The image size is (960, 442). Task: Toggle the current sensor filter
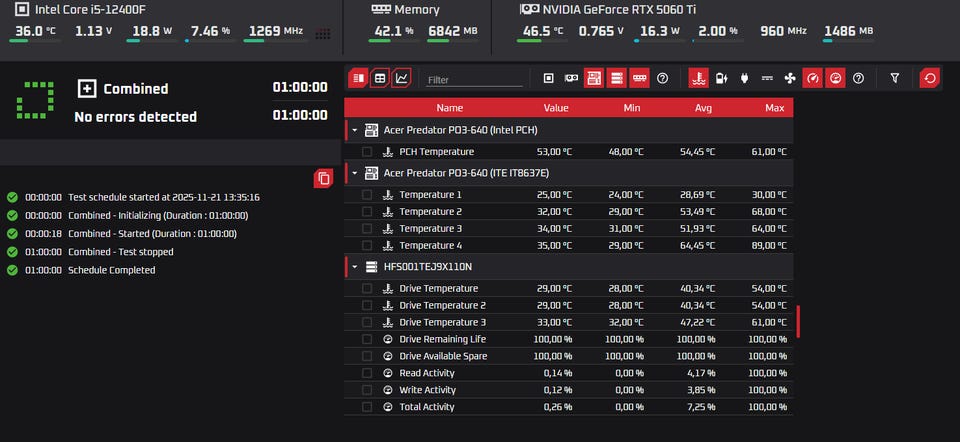767,78
